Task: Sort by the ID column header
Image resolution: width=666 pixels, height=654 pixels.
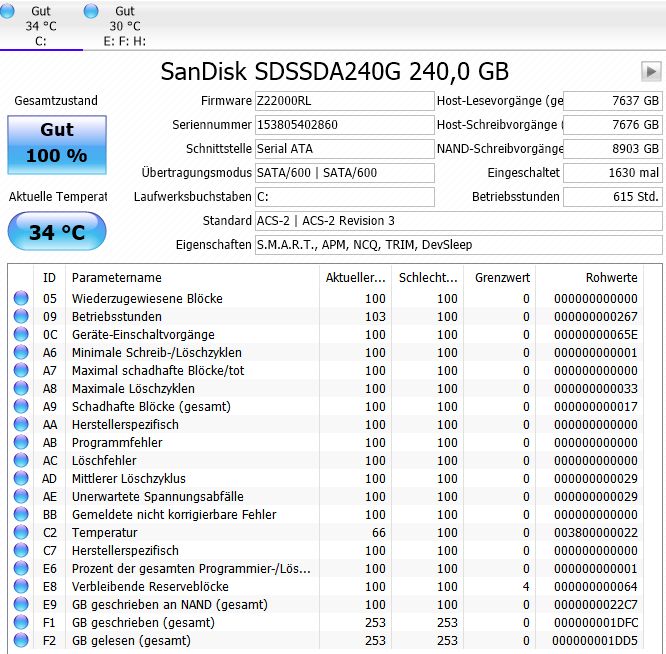Action: tap(49, 278)
